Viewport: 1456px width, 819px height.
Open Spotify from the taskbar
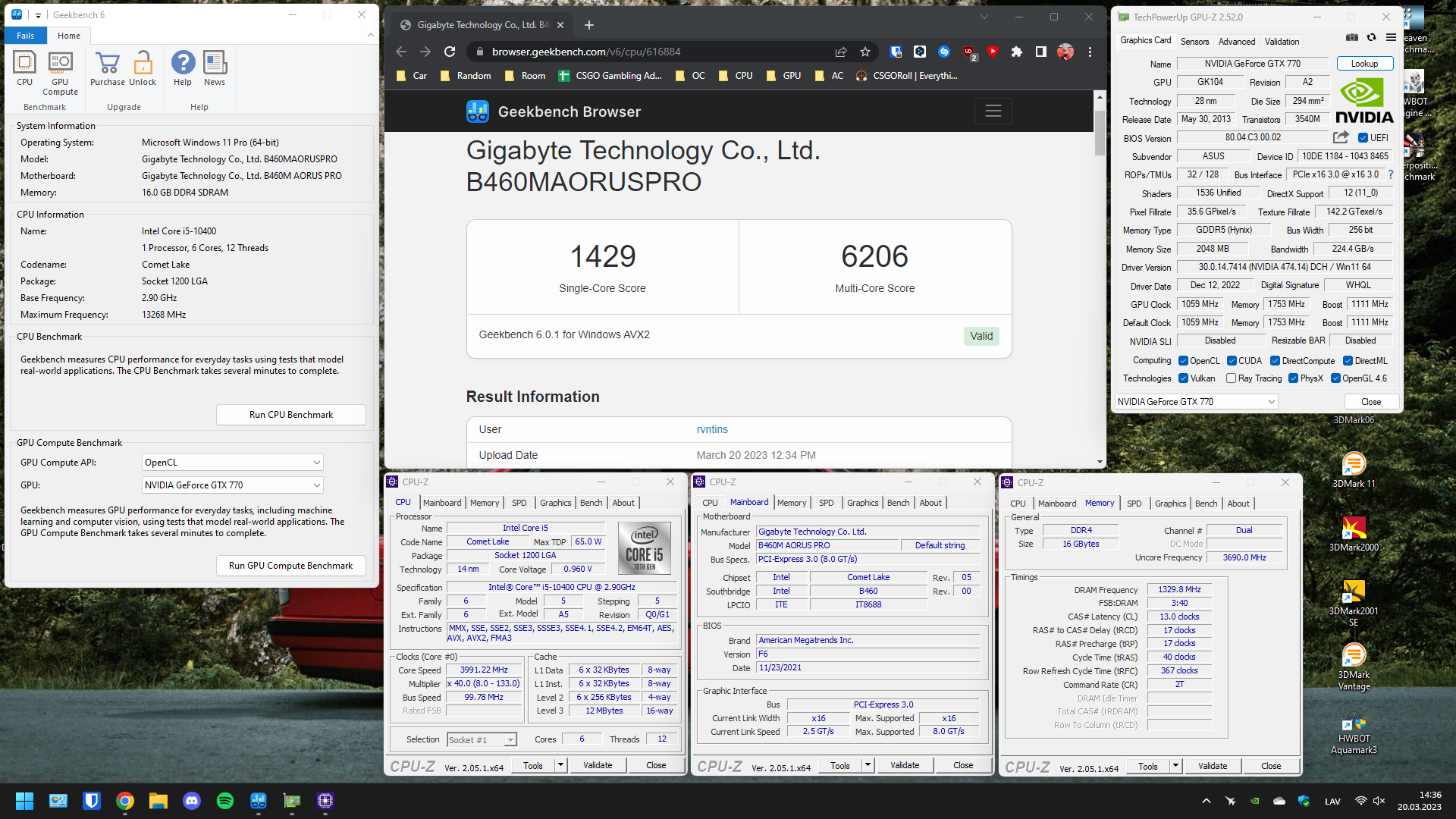coord(225,801)
